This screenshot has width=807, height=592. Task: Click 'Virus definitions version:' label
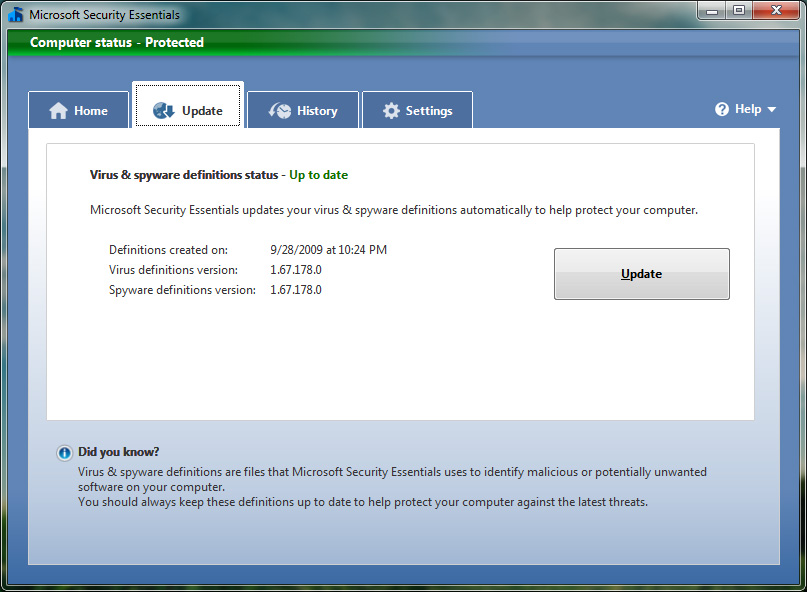[x=173, y=270]
